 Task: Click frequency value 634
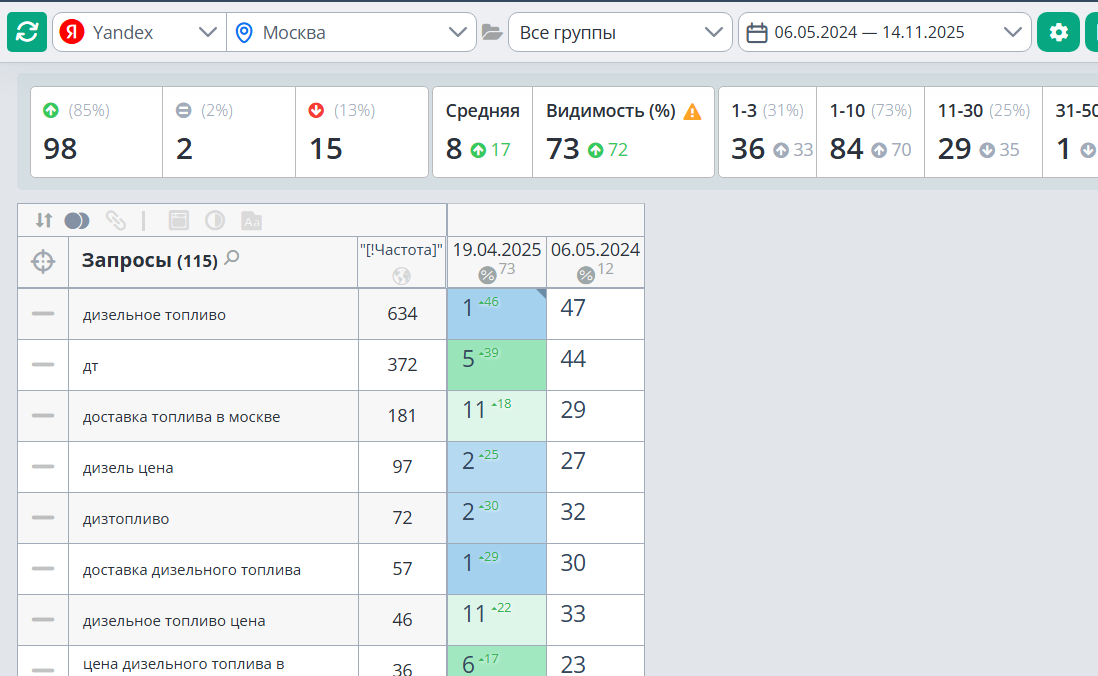[402, 314]
